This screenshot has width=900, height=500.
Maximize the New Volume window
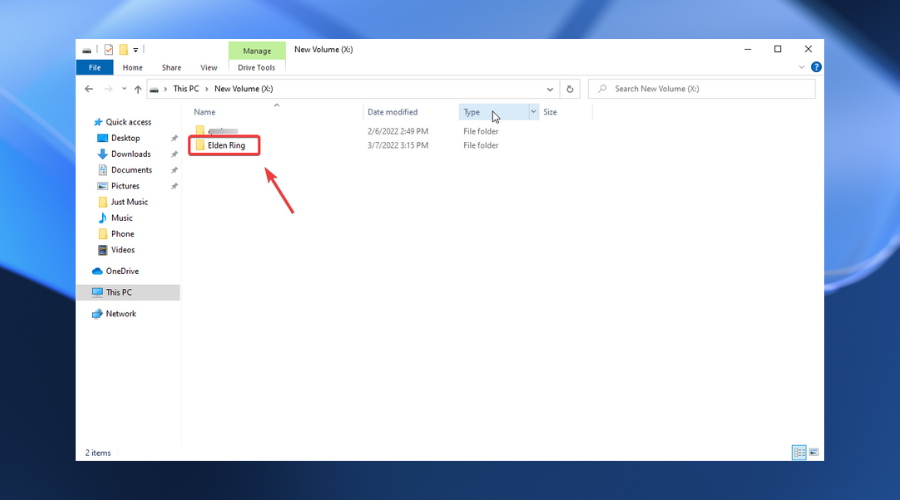(x=778, y=49)
